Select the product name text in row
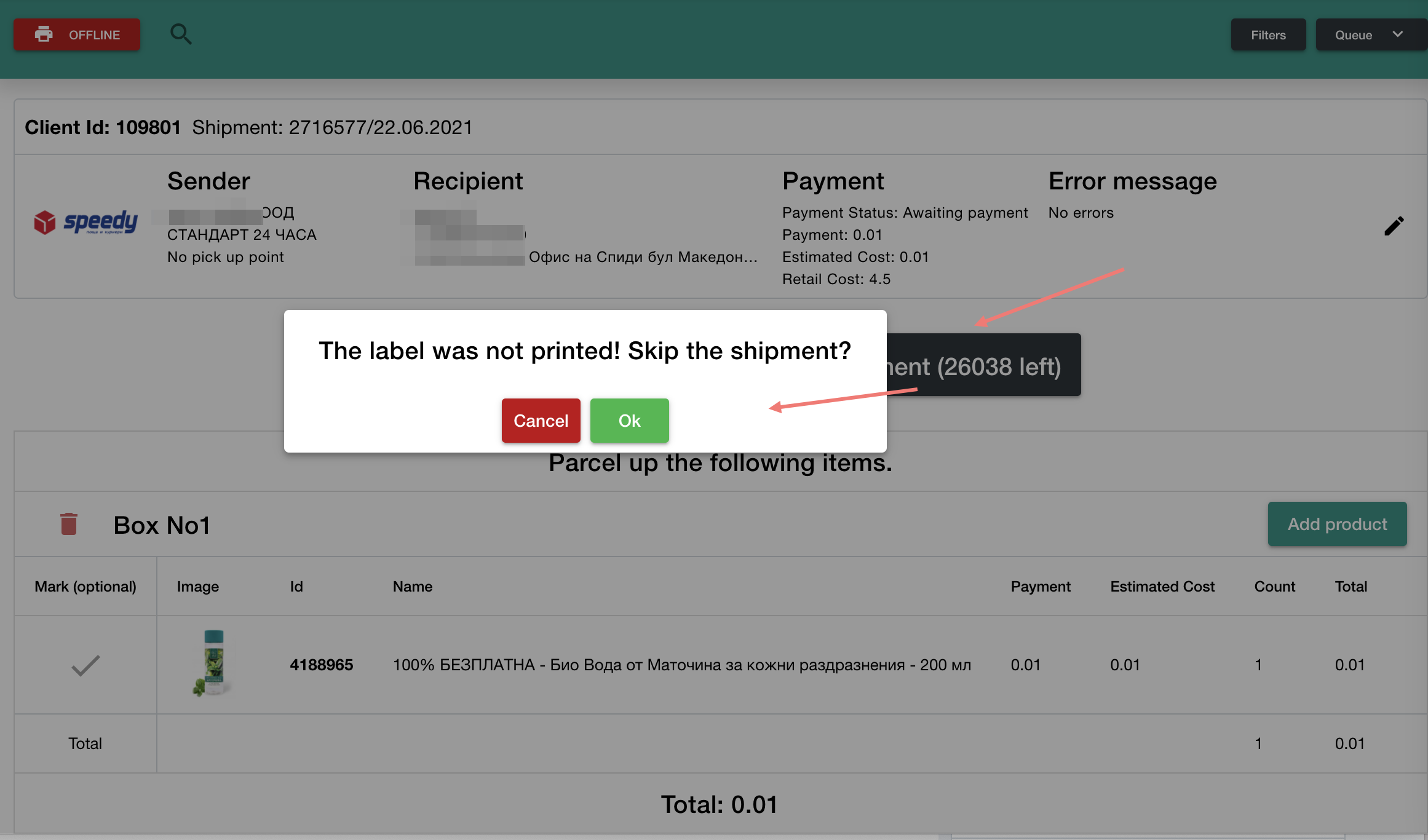Image resolution: width=1428 pixels, height=840 pixels. click(681, 665)
